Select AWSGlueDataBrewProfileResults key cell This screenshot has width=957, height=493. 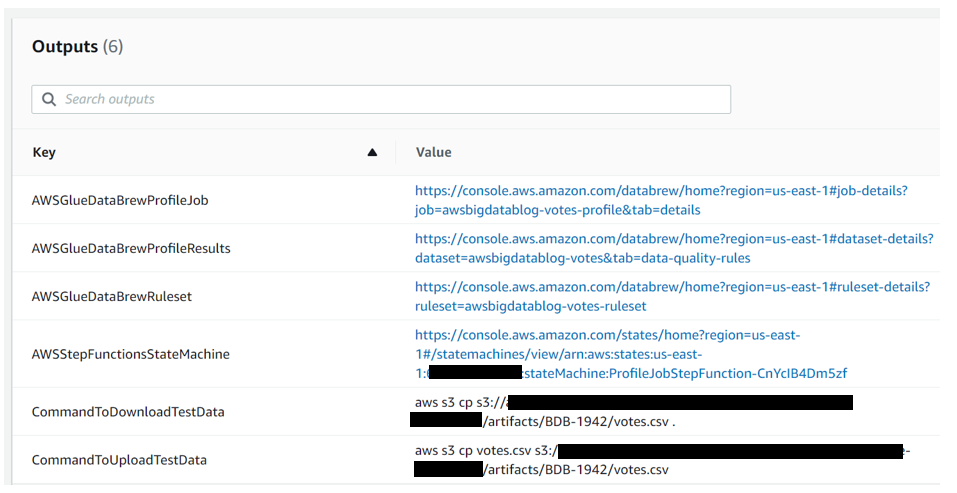point(131,248)
